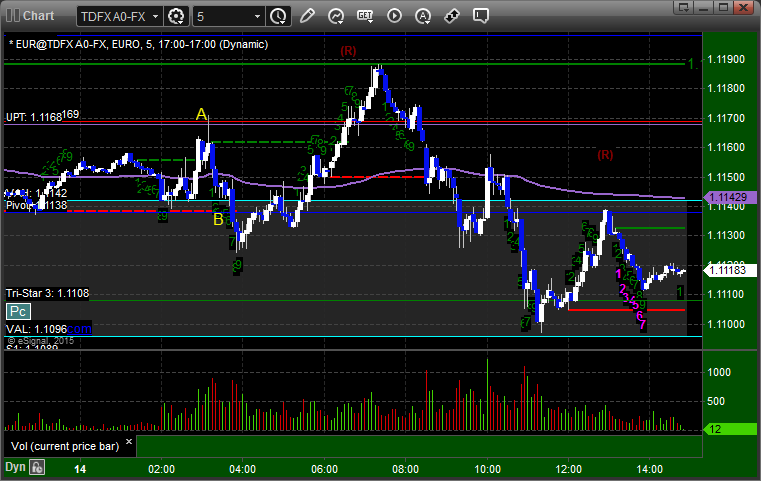The width and height of the screenshot is (761, 481).
Task: Click the 1.11000 price axis label
Action: pyautogui.click(x=726, y=324)
